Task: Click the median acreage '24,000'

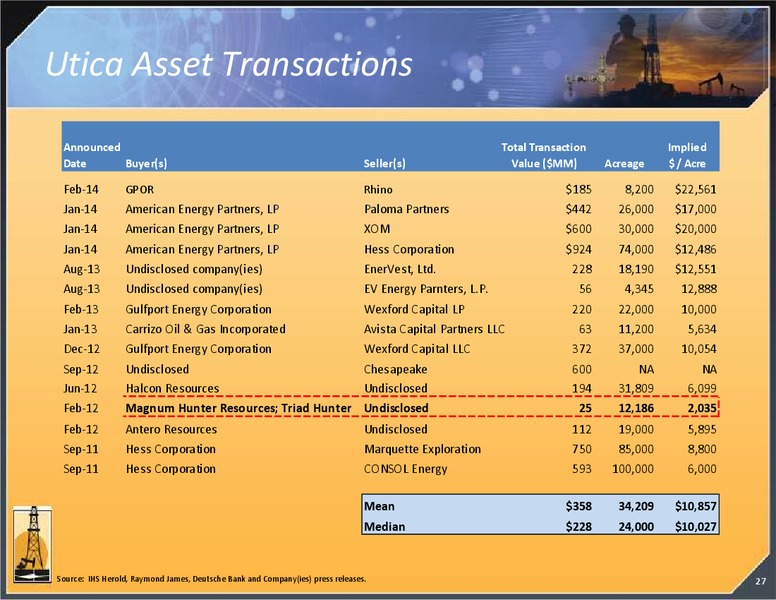Action: (x=636, y=527)
